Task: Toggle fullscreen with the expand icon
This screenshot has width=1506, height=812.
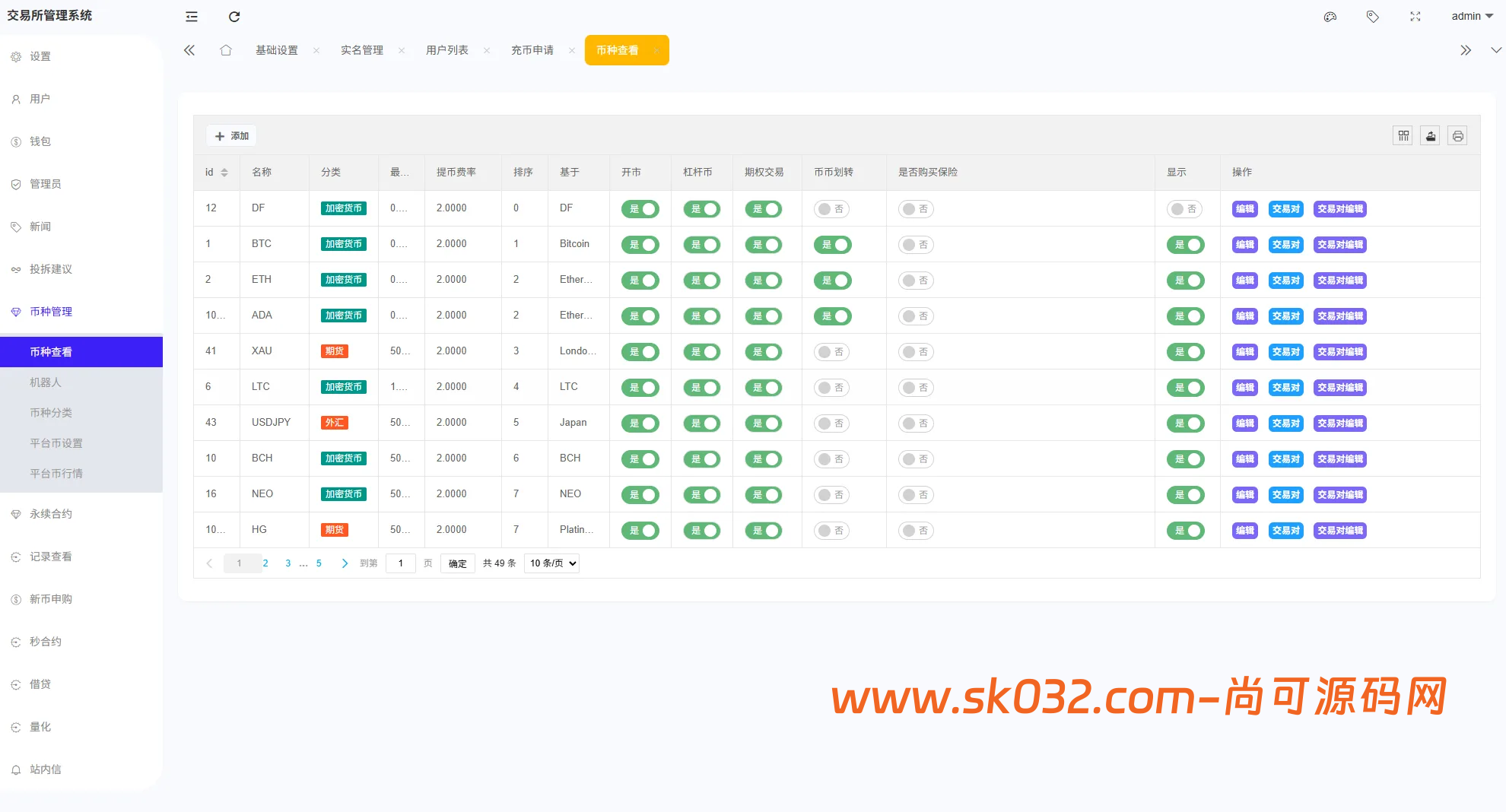Action: coord(1415,17)
